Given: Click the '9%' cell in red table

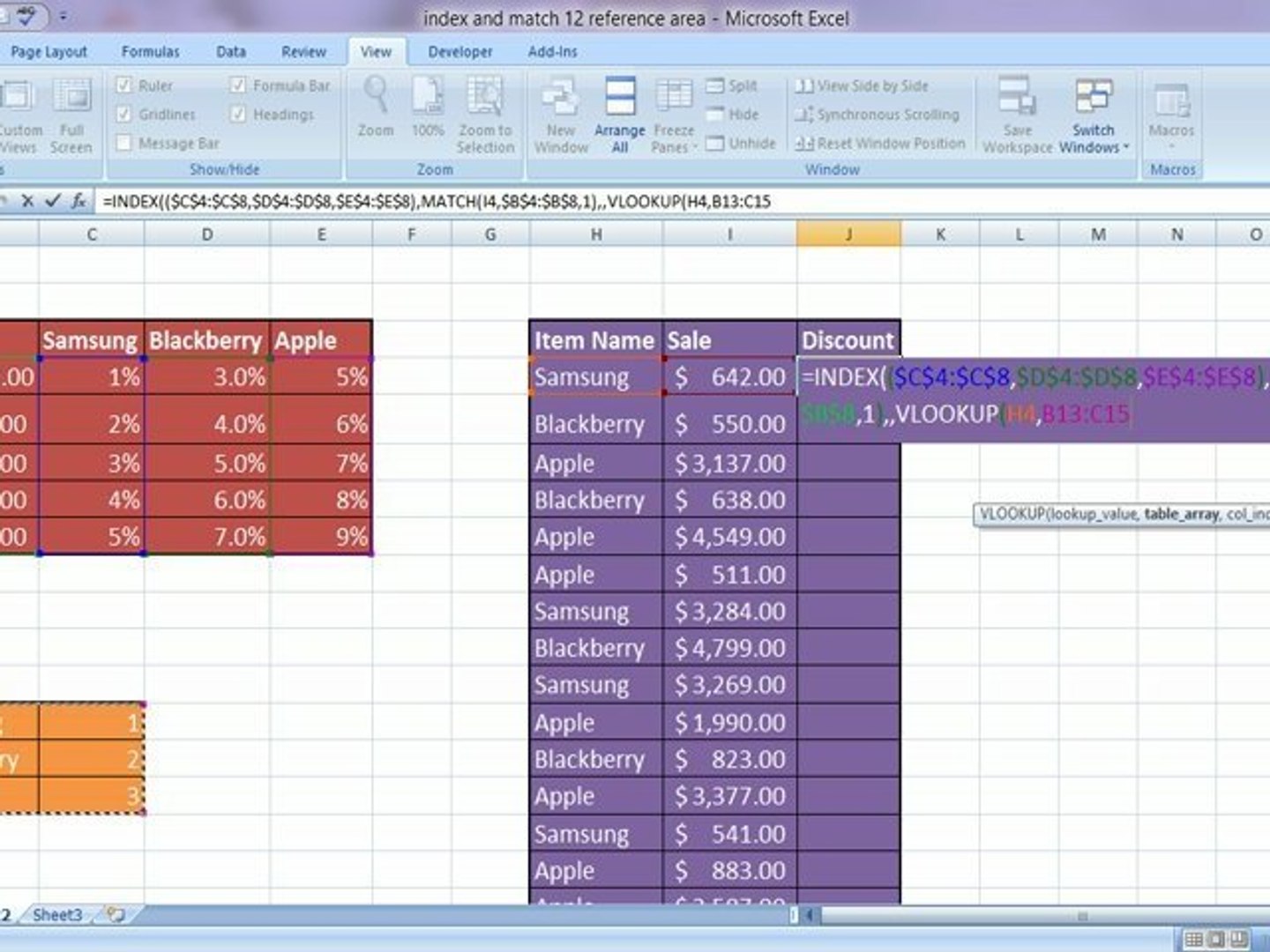Looking at the screenshot, I should [x=321, y=536].
